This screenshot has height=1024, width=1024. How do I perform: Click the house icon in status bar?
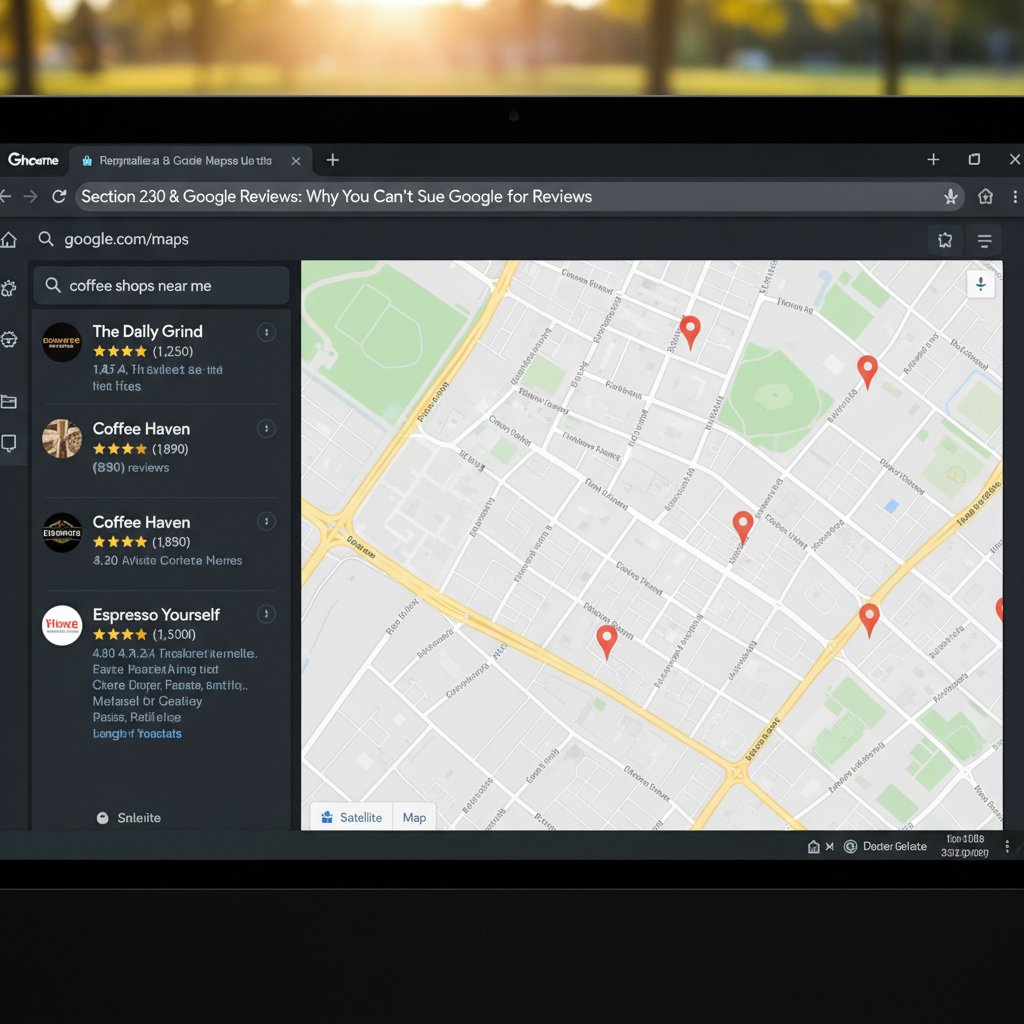[814, 847]
